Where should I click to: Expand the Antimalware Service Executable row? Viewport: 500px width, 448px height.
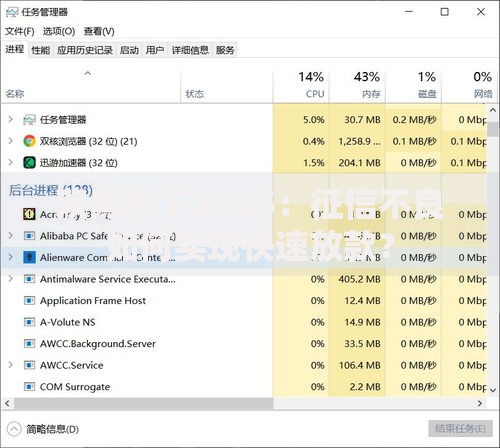tap(11, 279)
